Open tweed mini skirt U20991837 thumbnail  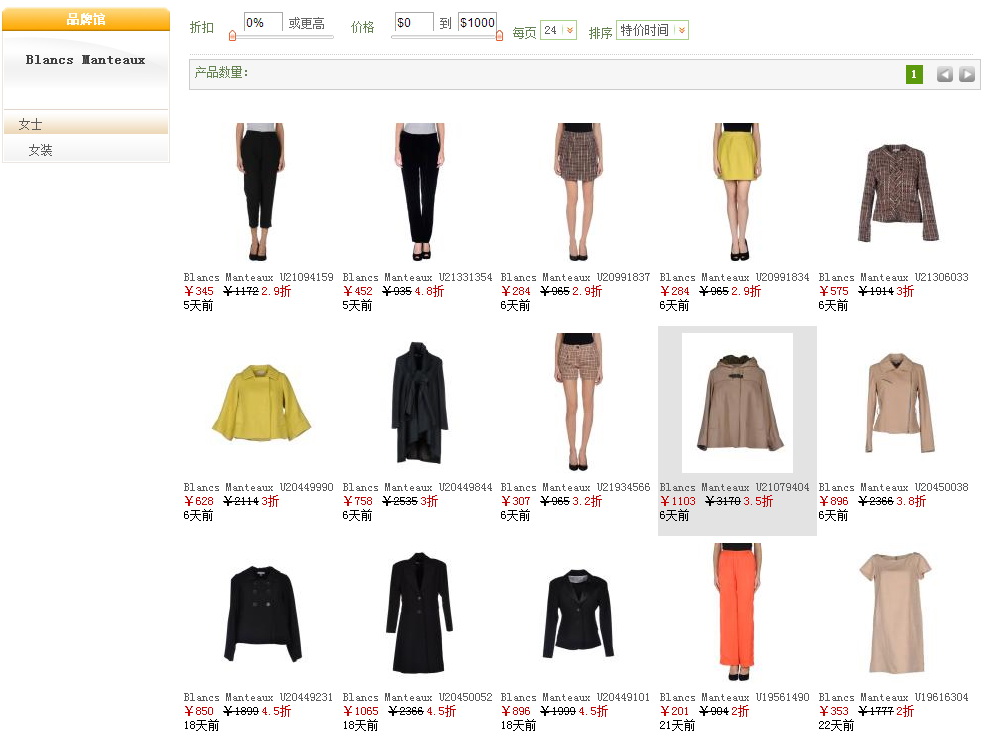(x=578, y=192)
